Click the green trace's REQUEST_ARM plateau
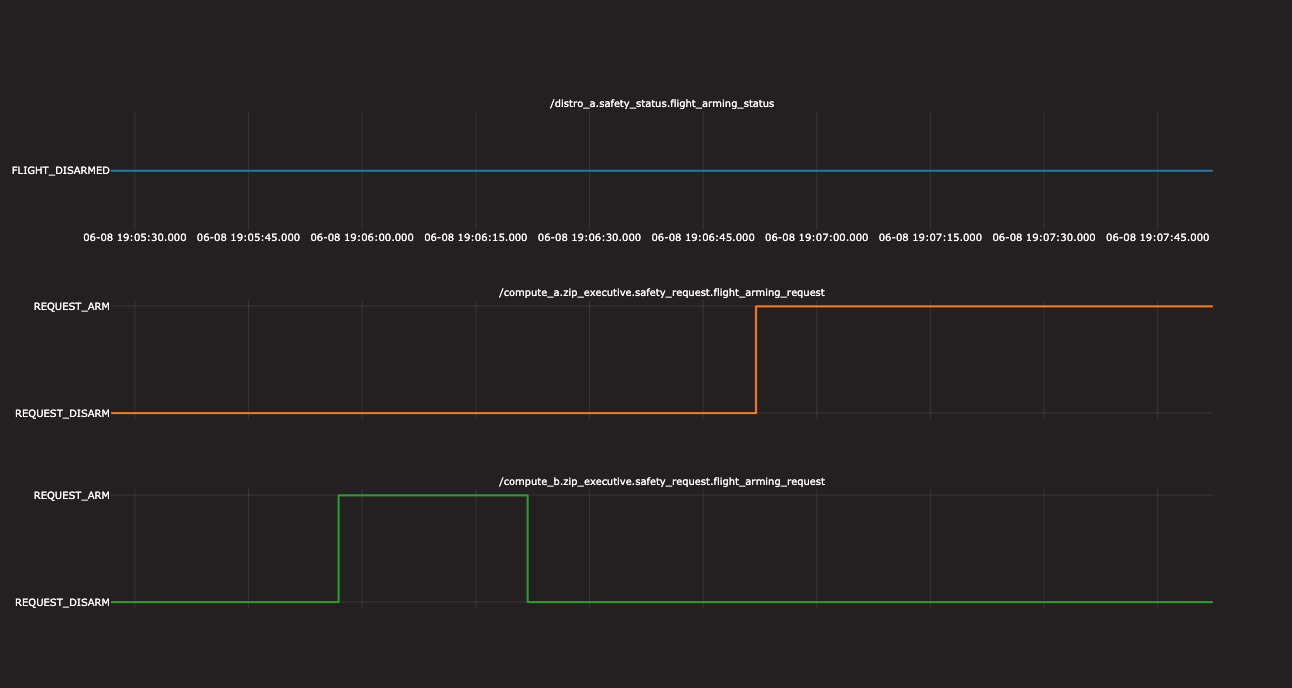 tap(433, 495)
